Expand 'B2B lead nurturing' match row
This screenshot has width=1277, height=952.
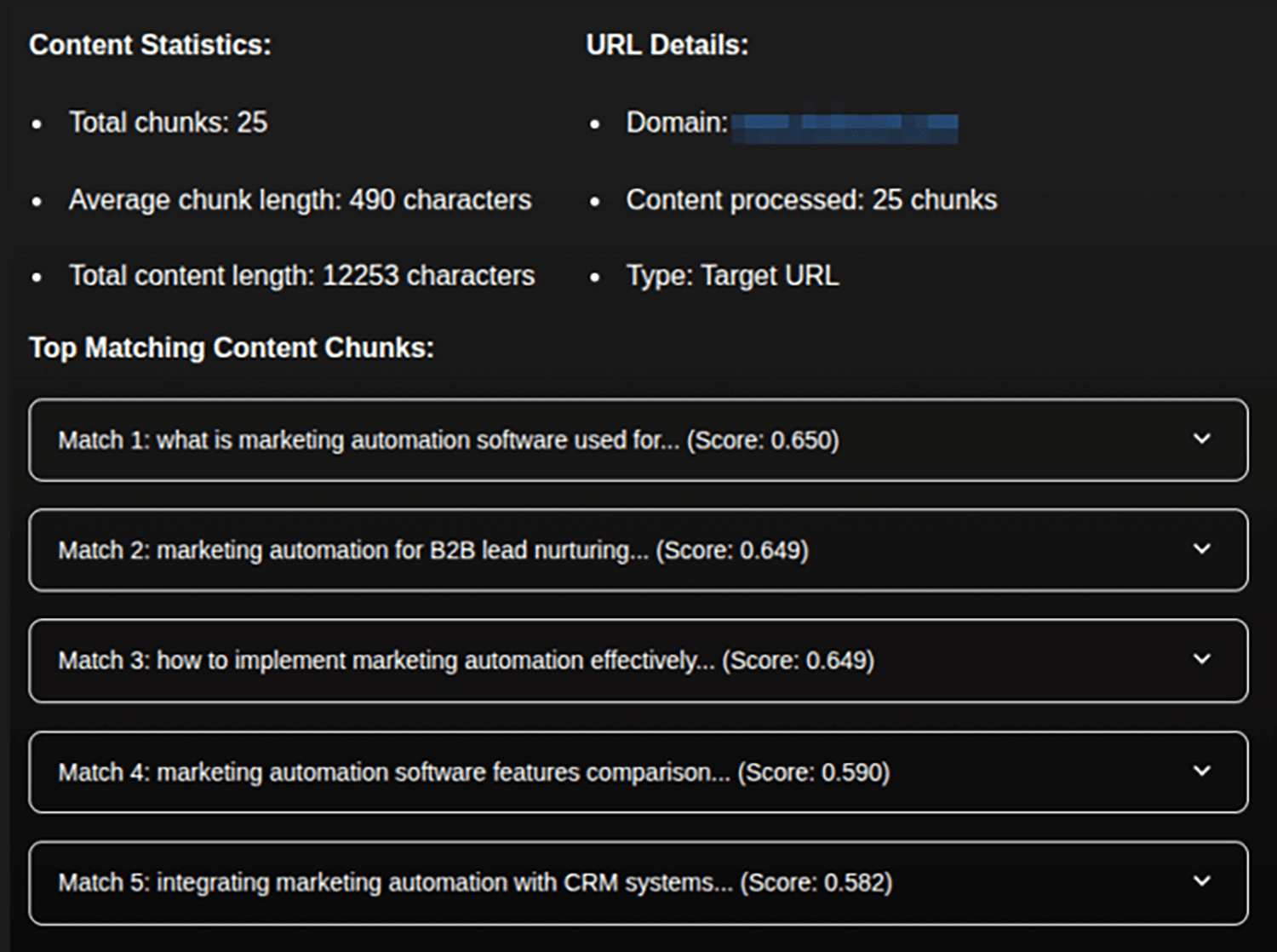[x=638, y=550]
